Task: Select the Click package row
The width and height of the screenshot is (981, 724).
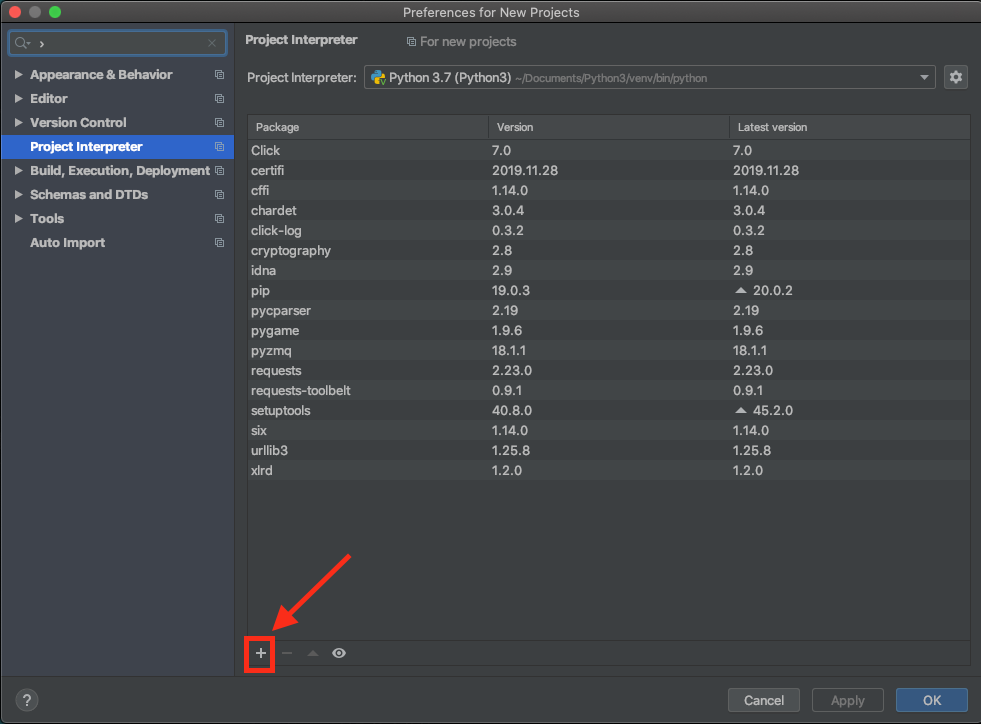Action: pos(609,150)
